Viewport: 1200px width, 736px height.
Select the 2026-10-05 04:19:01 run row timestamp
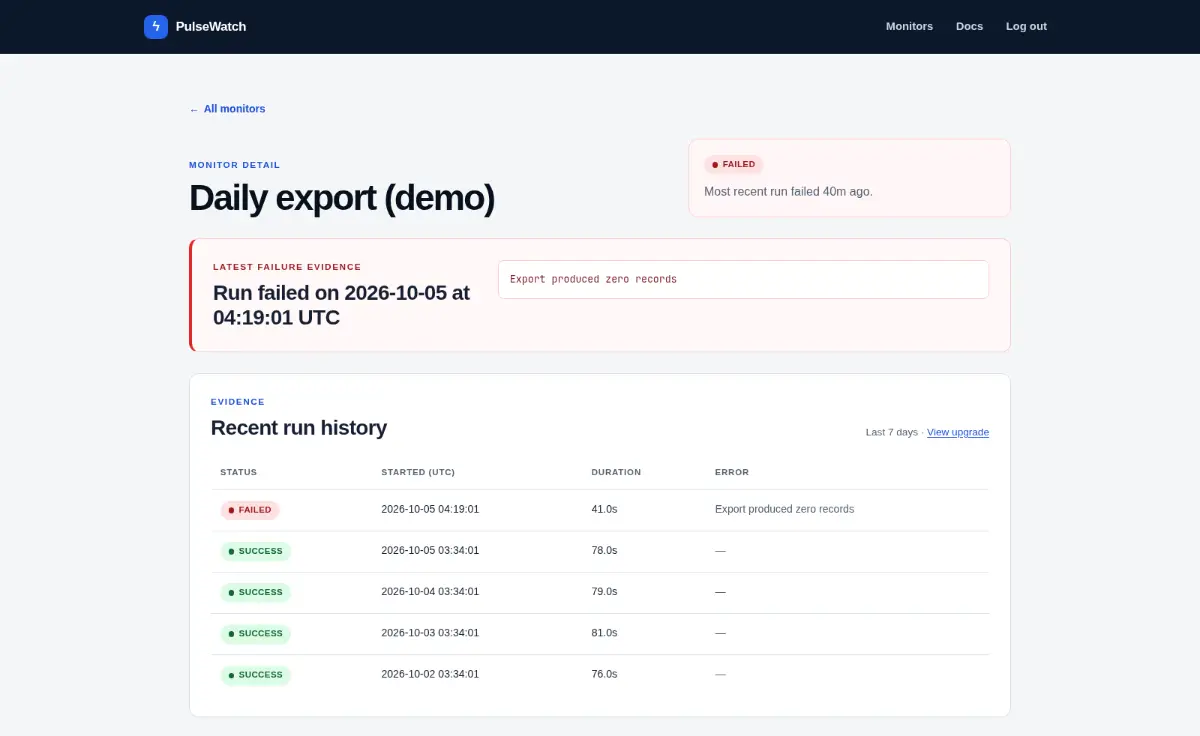click(430, 510)
